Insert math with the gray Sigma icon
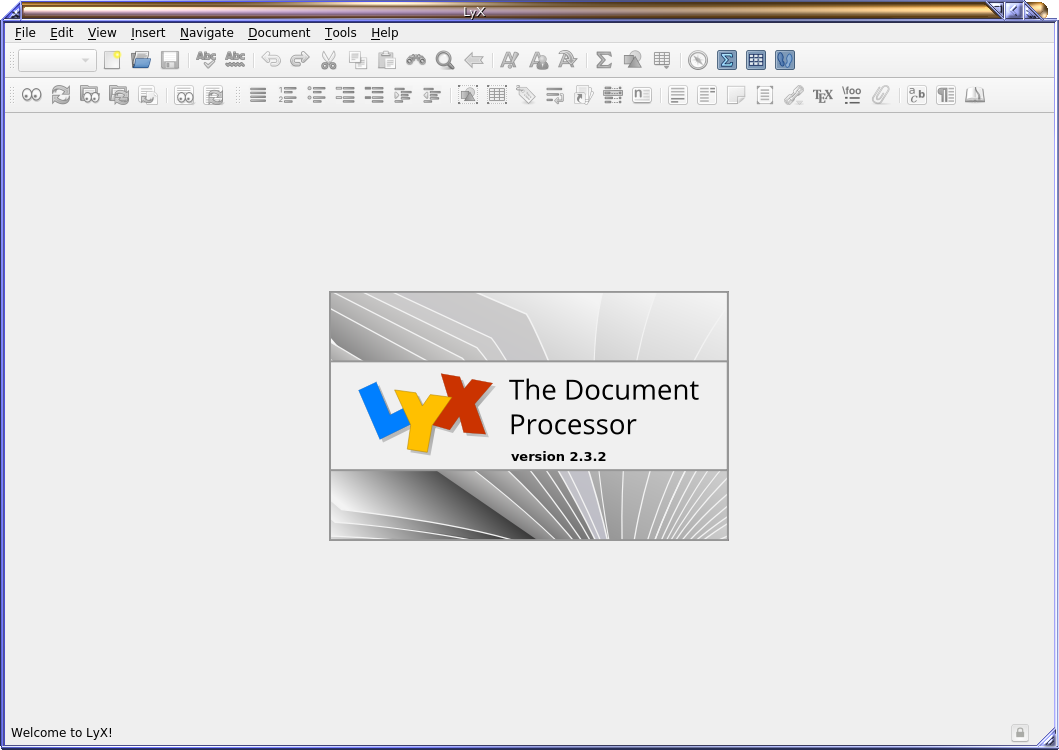 click(x=604, y=60)
